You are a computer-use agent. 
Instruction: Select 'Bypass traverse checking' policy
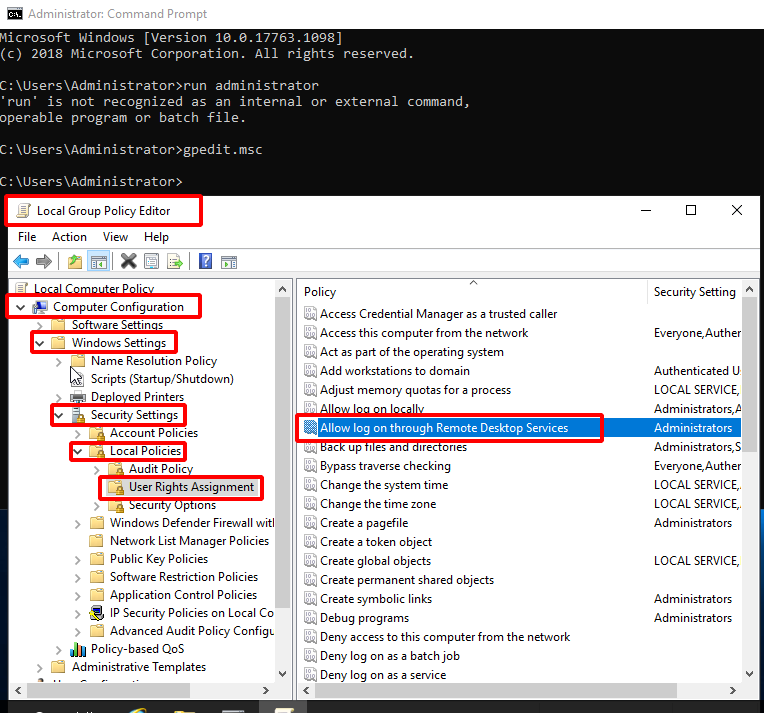pyautogui.click(x=385, y=465)
